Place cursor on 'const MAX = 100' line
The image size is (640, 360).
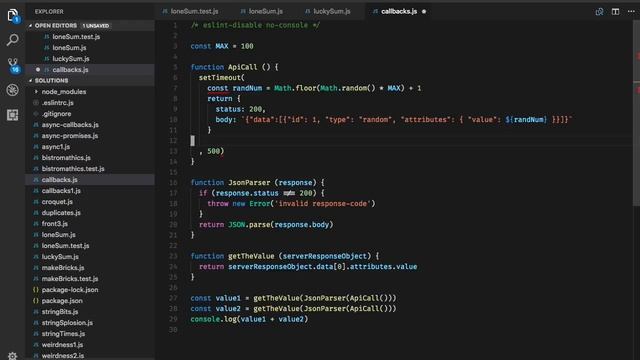coord(222,46)
